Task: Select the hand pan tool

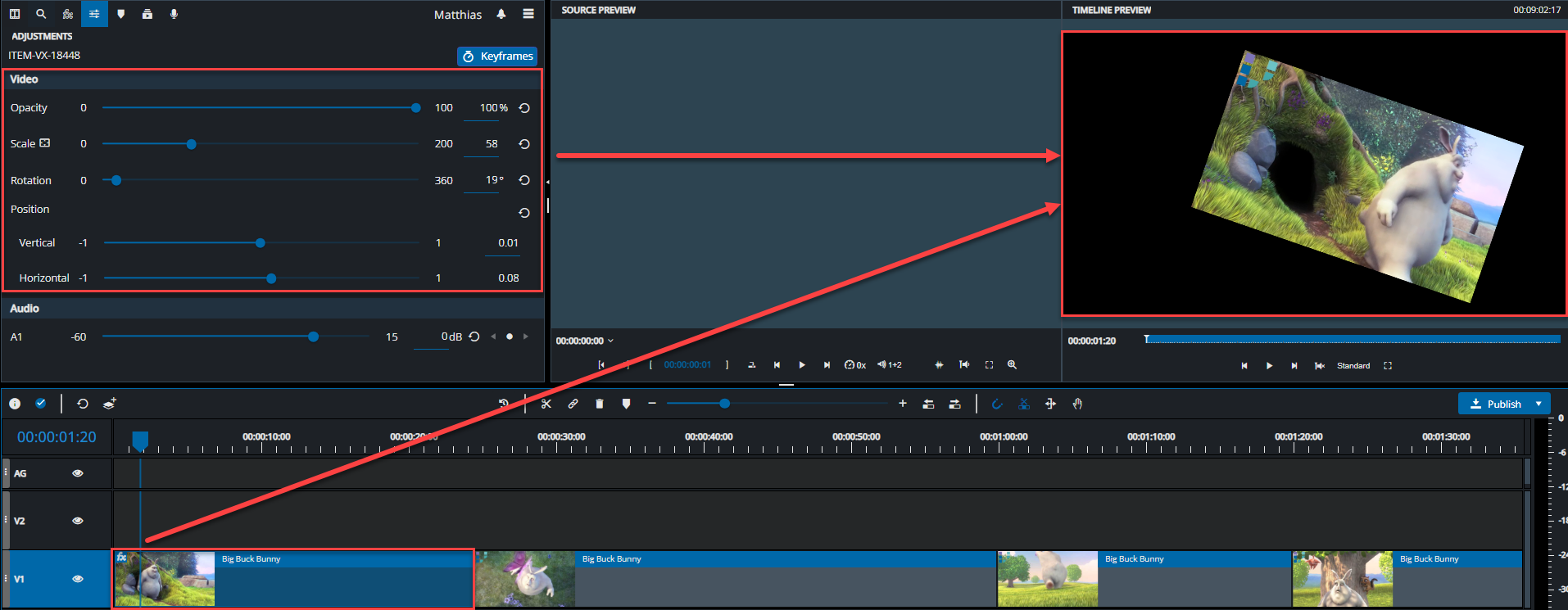Action: [1077, 404]
